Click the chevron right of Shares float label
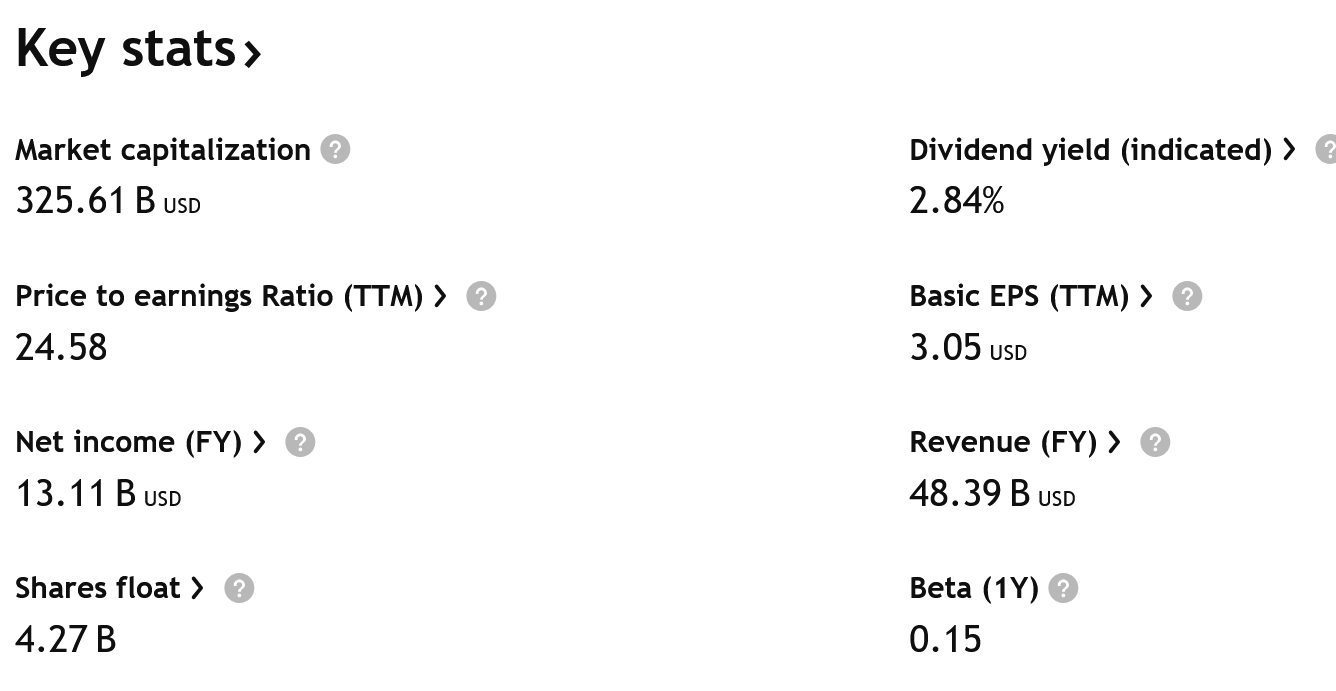Viewport: 1336px width, 691px height. point(198,588)
